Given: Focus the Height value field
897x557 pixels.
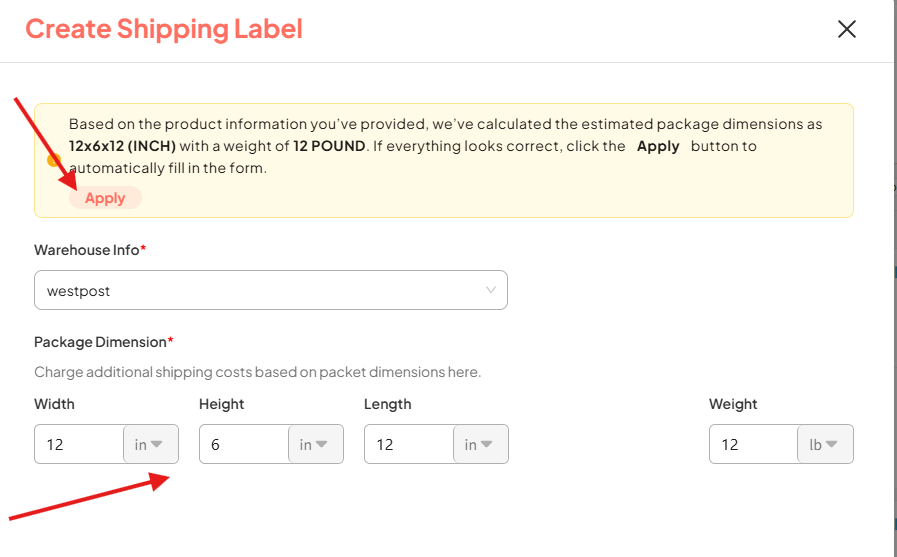Looking at the screenshot, I should tap(244, 444).
